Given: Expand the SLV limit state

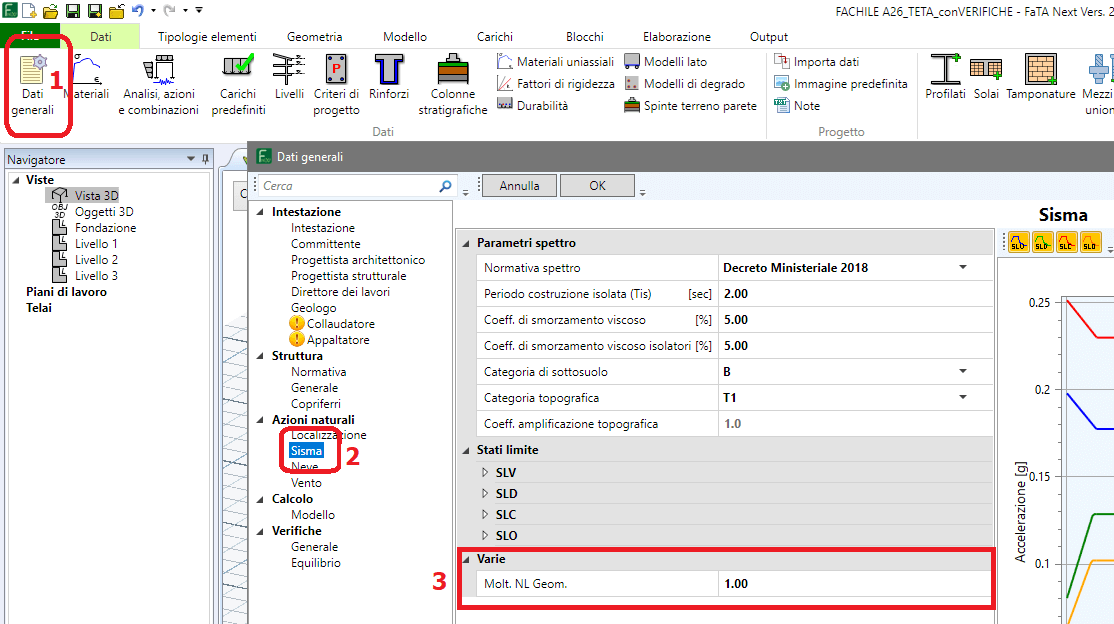Looking at the screenshot, I should [x=485, y=473].
